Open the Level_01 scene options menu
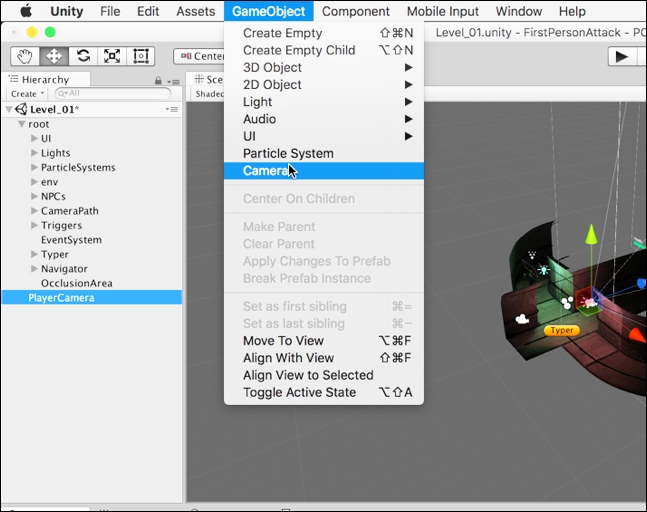Viewport: 647px width, 512px height. point(172,109)
